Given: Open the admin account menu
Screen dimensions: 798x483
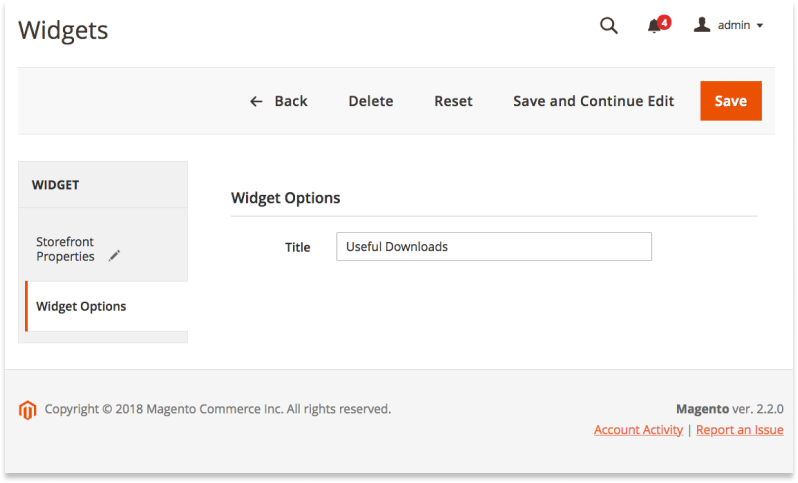Looking at the screenshot, I should [x=728, y=25].
